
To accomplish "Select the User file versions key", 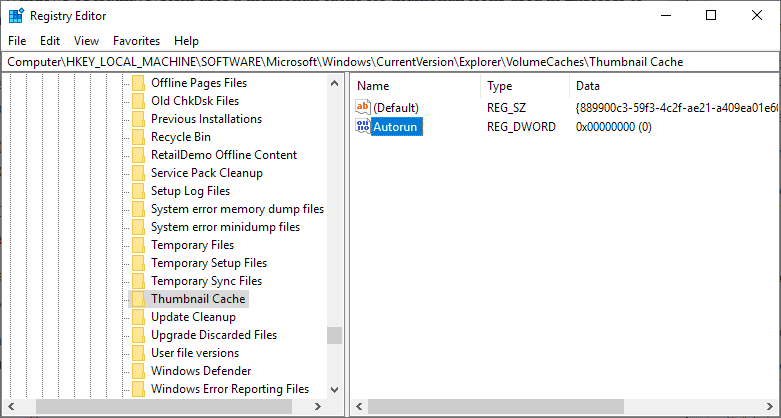I will tap(195, 353).
